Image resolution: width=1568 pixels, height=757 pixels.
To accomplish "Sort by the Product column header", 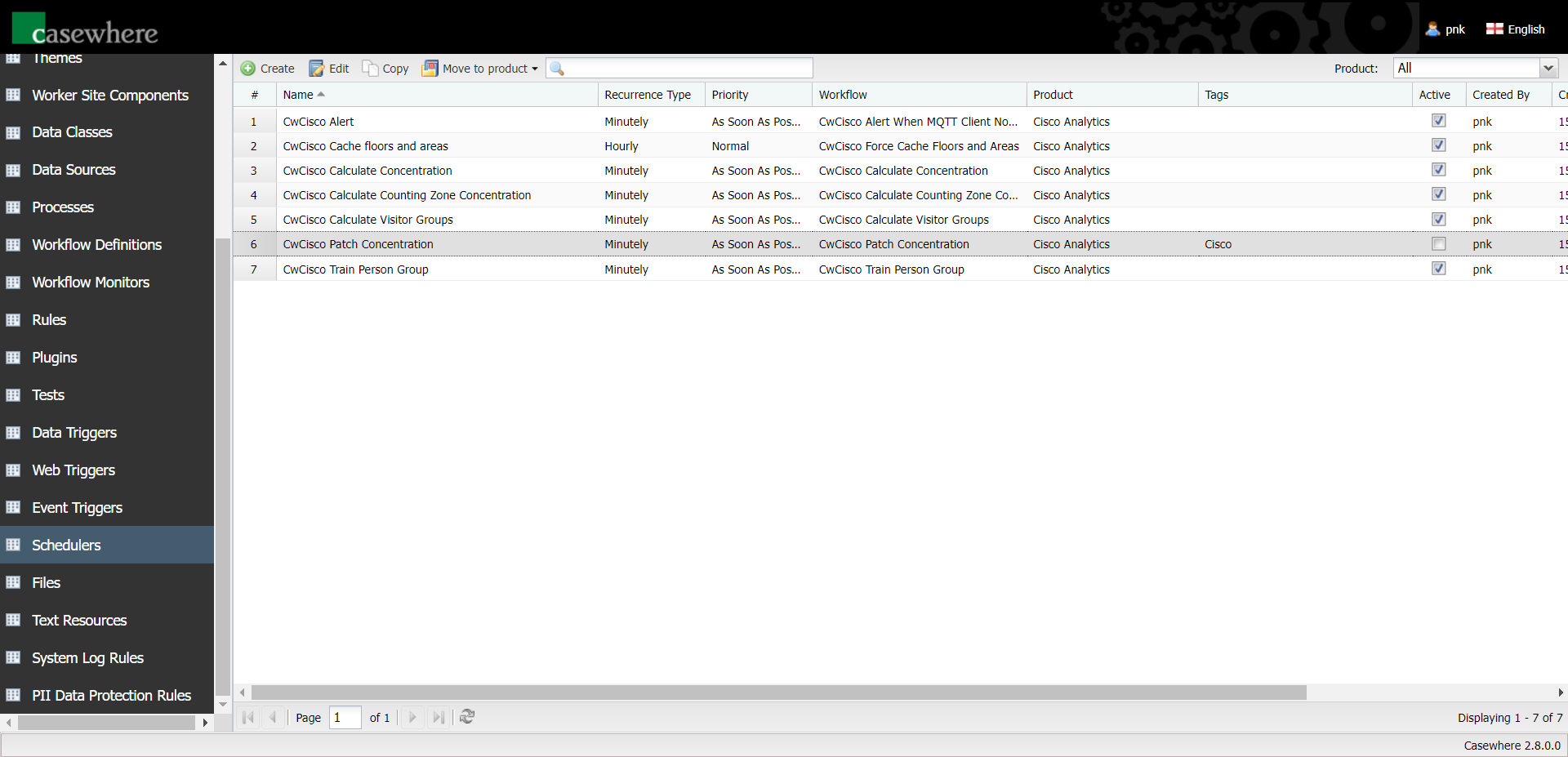I will click(x=1112, y=95).
